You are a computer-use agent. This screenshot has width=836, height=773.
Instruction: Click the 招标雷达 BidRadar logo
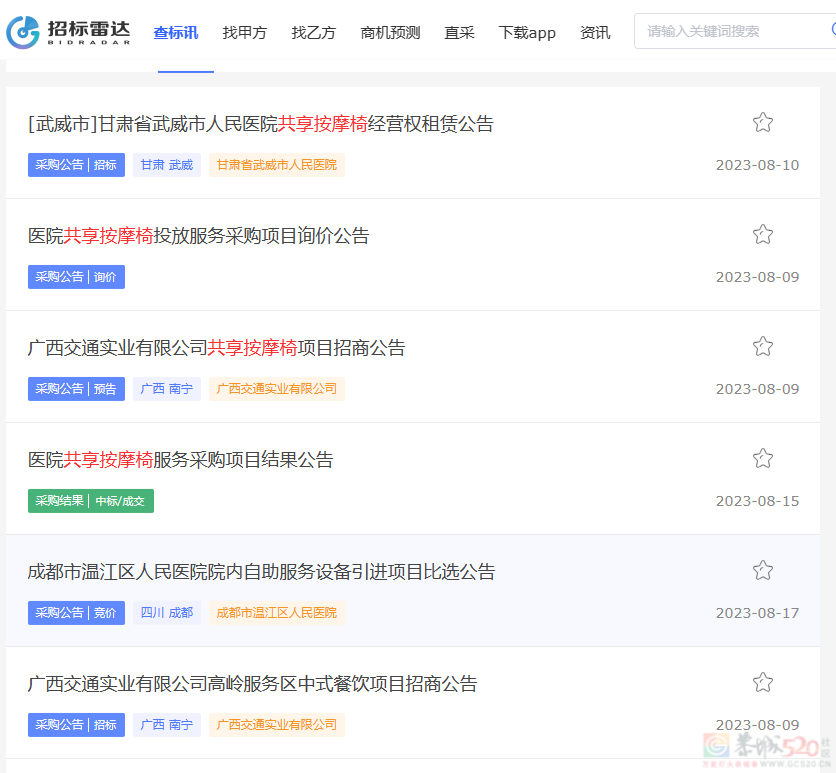68,33
